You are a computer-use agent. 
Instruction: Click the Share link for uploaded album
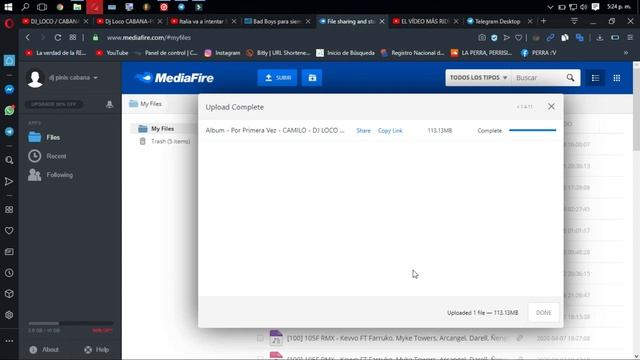tap(363, 131)
